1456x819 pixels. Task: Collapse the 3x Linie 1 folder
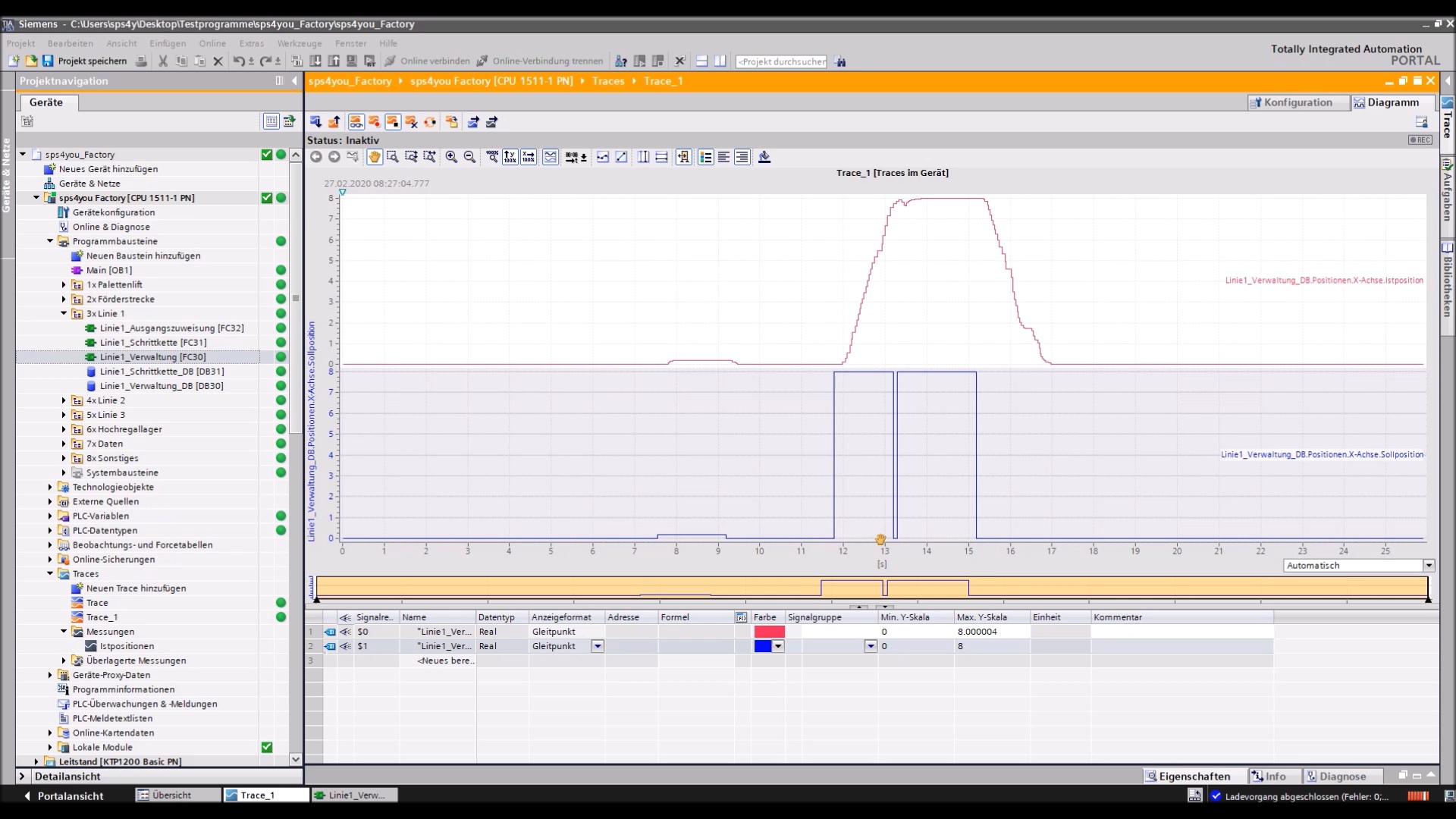(x=64, y=314)
